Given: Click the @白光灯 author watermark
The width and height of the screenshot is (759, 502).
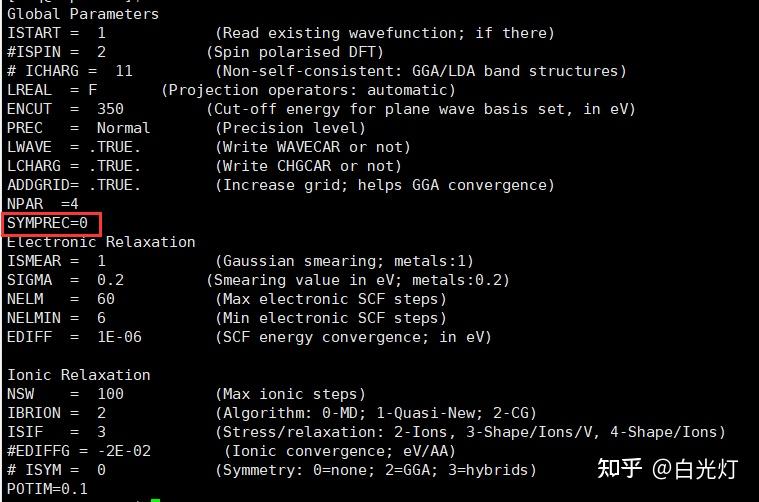Looking at the screenshot, I should click(695, 468).
